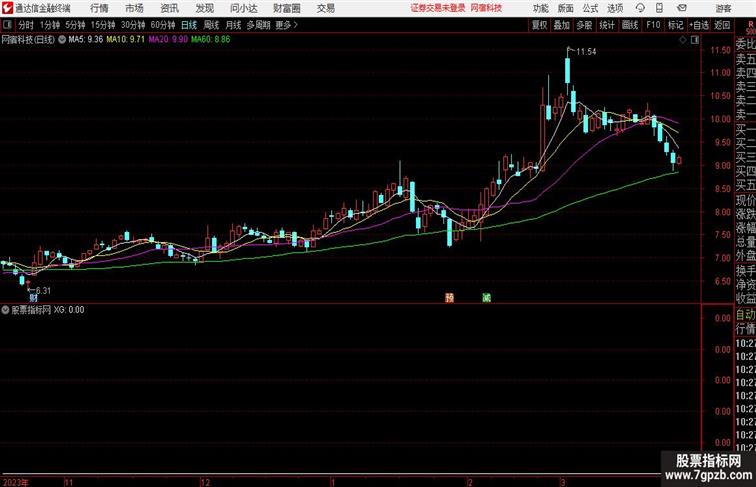Click the 自动 label in the right panel
The height and width of the screenshot is (487, 756).
point(745,315)
